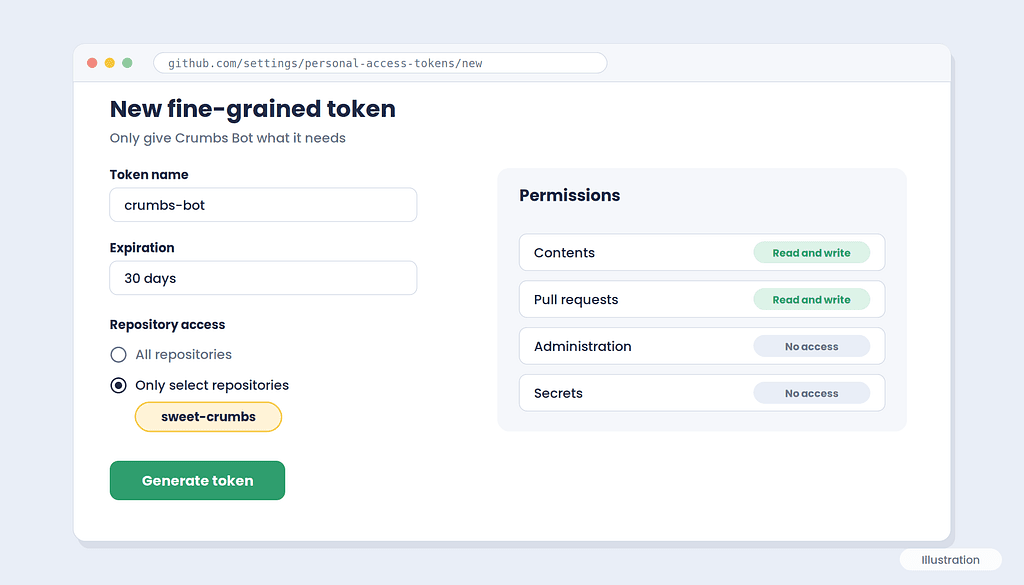Screen dimensions: 1024x585
Task: Open Pull requests Read and write dropdown
Action: 811,300
